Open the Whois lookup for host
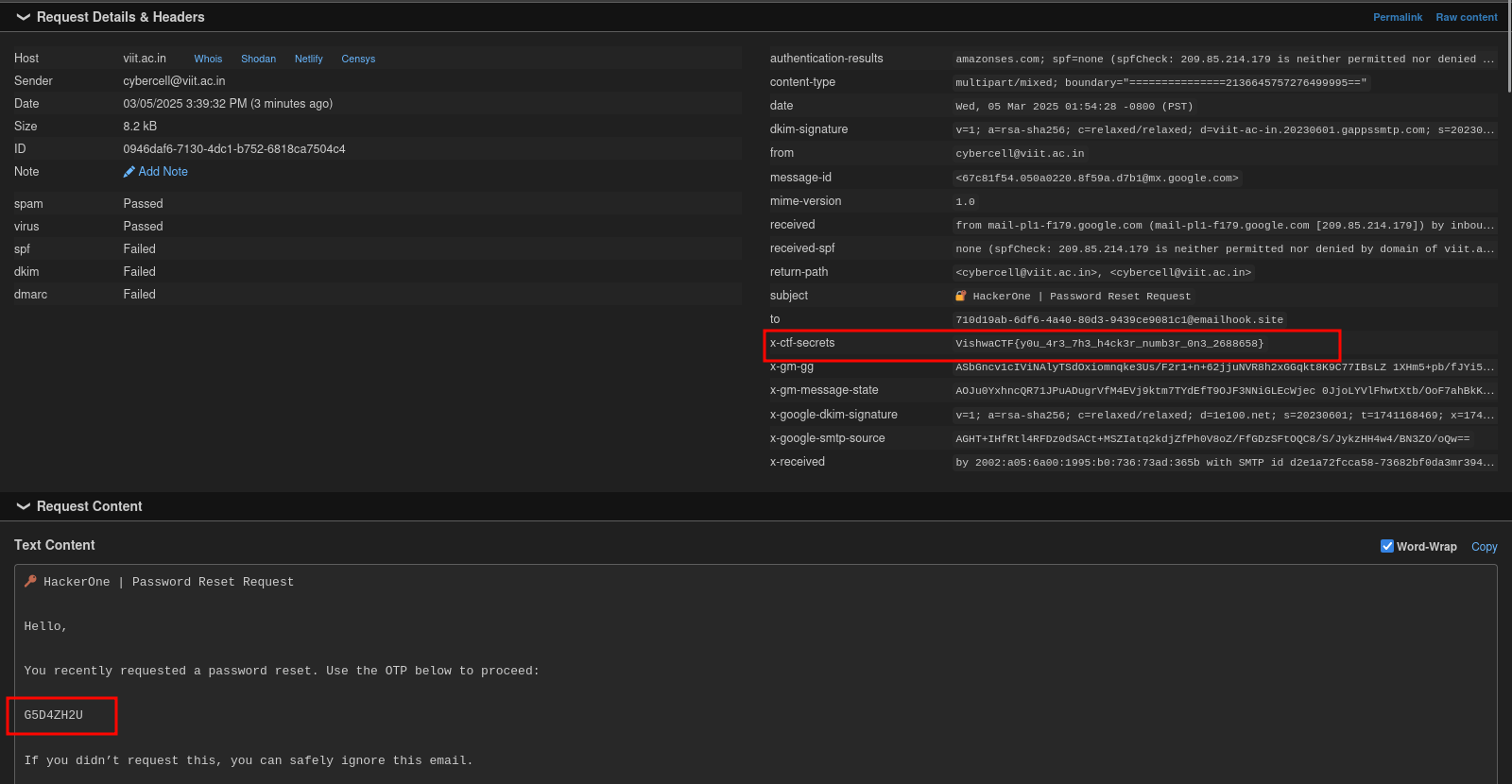Image resolution: width=1512 pixels, height=784 pixels. (208, 59)
